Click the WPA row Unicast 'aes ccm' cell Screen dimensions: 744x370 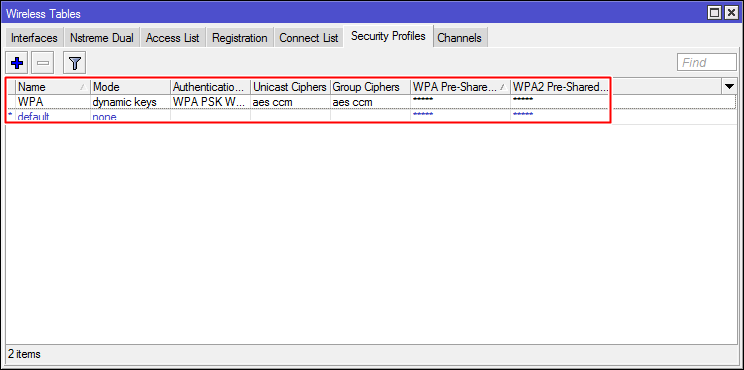click(290, 102)
